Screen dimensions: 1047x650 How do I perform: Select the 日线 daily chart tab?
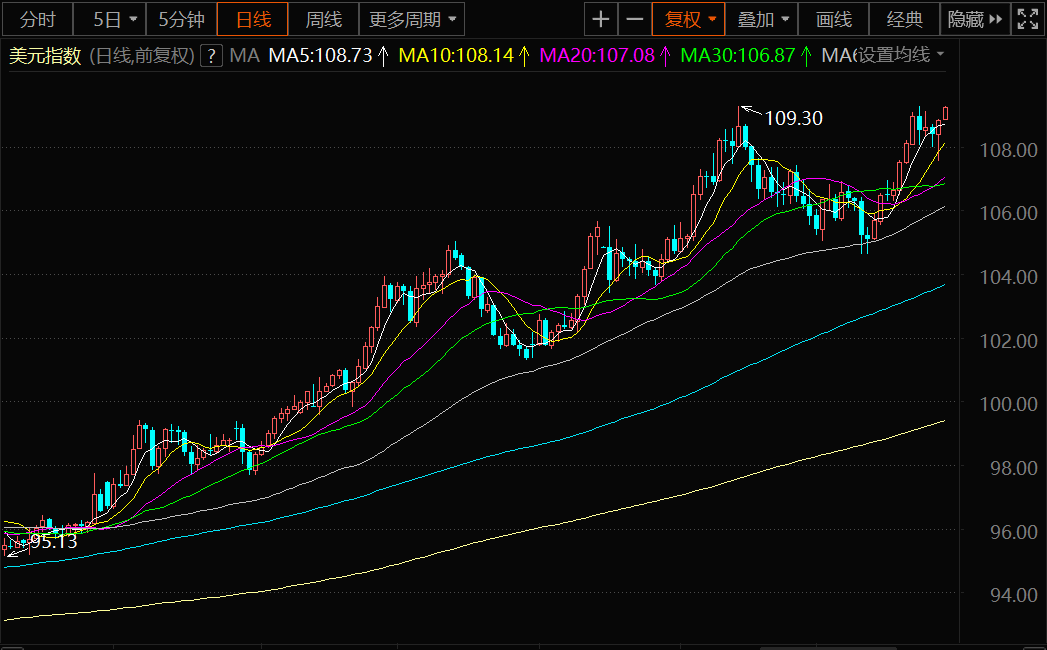[x=253, y=19]
